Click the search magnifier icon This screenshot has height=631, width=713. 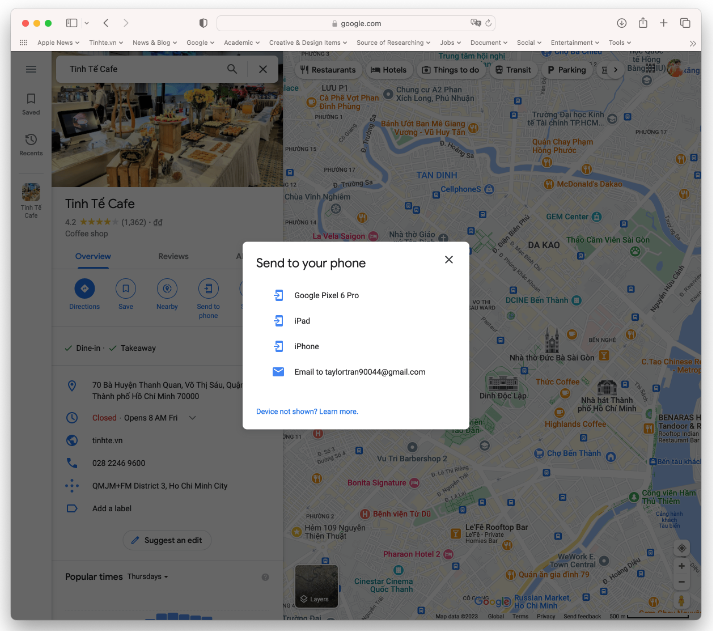pyautogui.click(x=232, y=69)
